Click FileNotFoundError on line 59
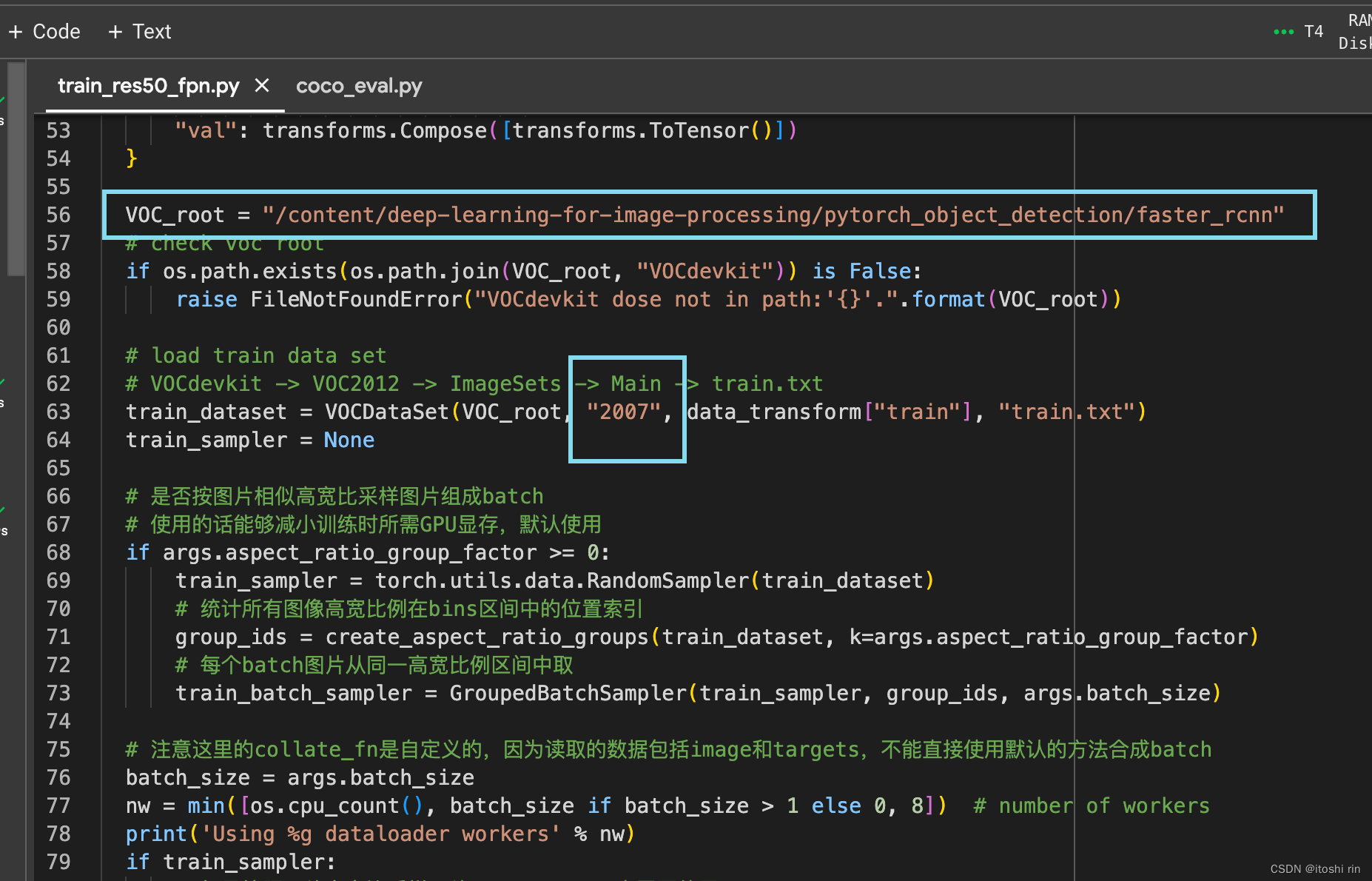The height and width of the screenshot is (881, 1372). (356, 299)
